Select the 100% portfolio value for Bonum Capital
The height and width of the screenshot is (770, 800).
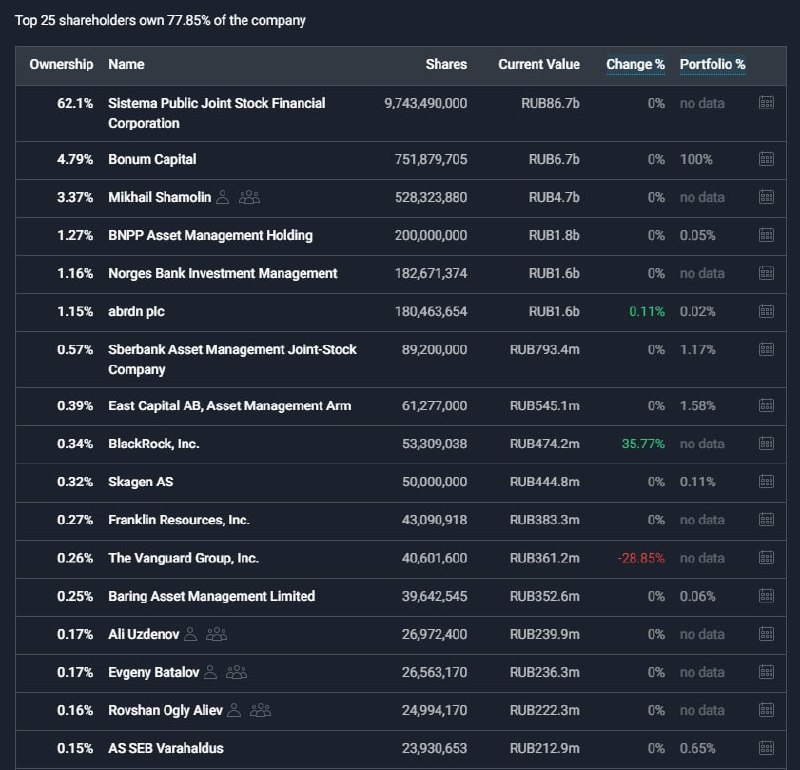[x=696, y=159]
